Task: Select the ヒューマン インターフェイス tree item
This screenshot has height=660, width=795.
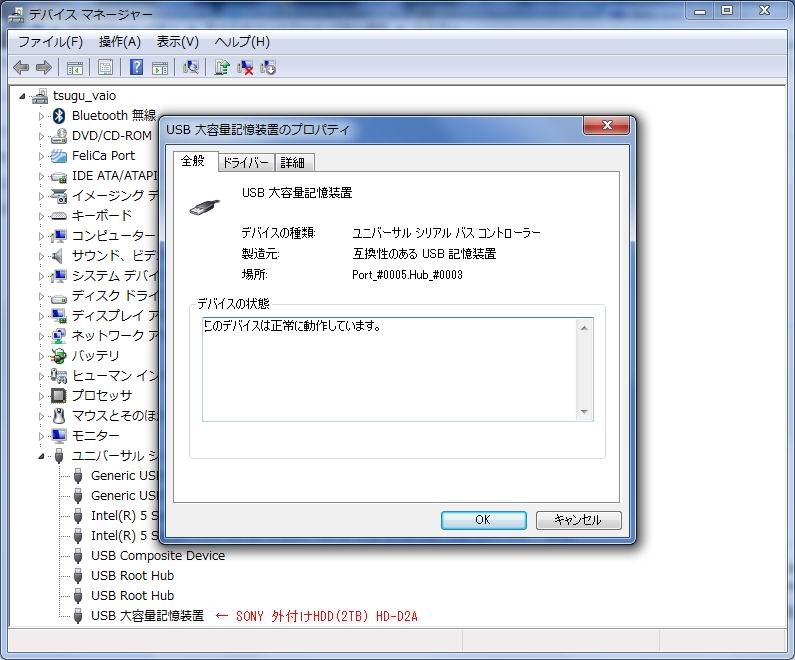Action: click(x=115, y=376)
